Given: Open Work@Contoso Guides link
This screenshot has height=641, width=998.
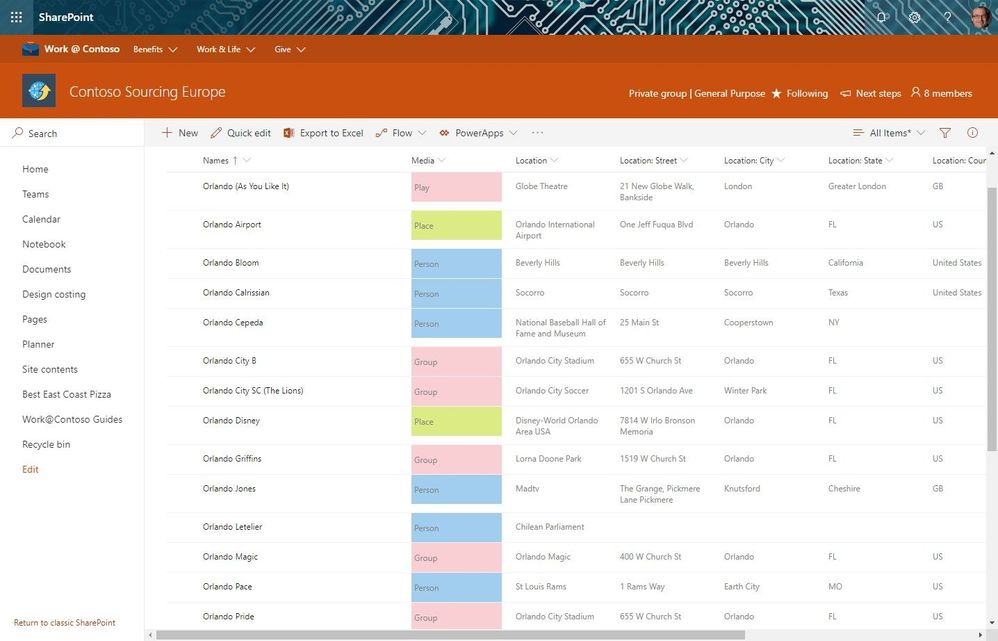Looking at the screenshot, I should [x=73, y=419].
